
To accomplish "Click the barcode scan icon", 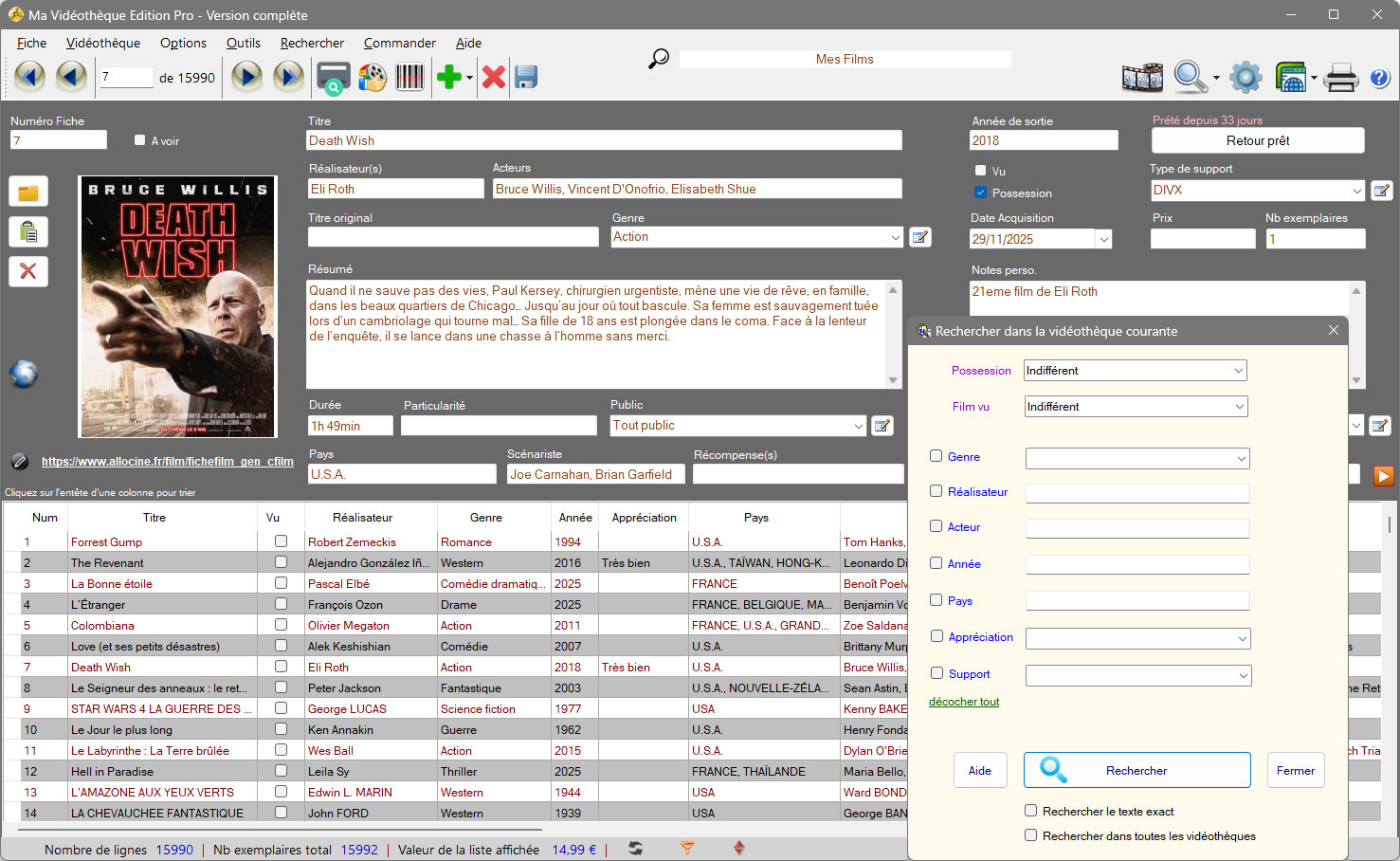I will [409, 76].
